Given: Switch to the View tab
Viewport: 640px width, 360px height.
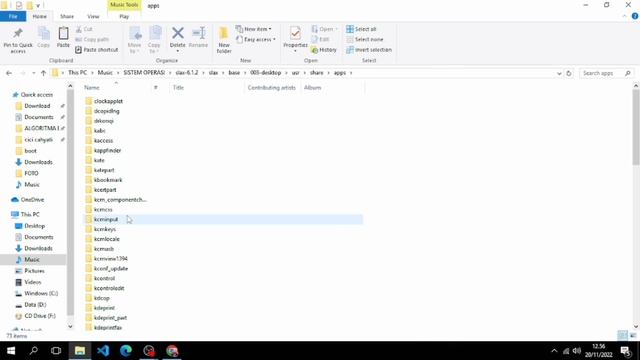Looking at the screenshot, I should (93, 16).
